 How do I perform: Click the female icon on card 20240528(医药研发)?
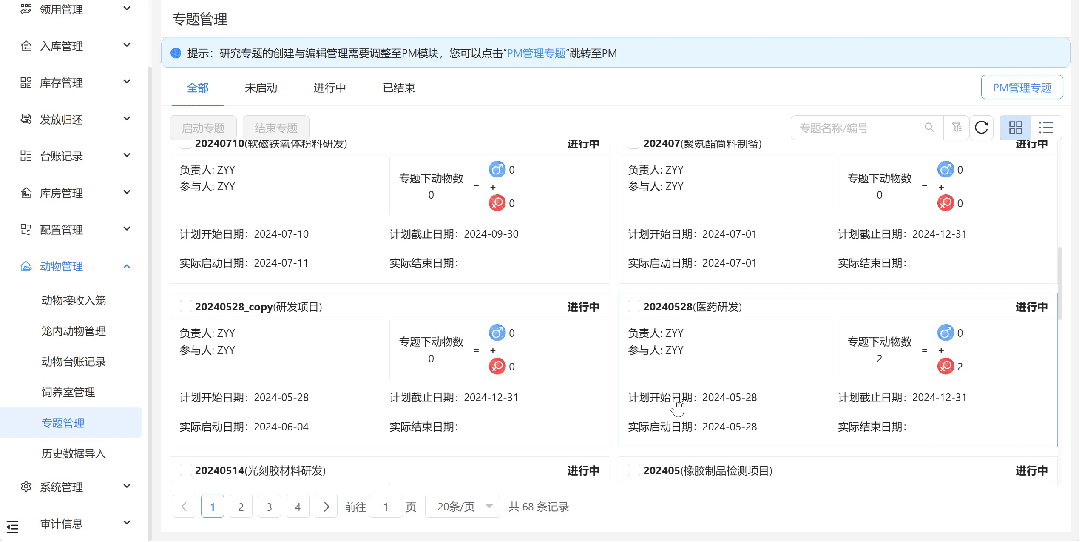click(x=946, y=366)
